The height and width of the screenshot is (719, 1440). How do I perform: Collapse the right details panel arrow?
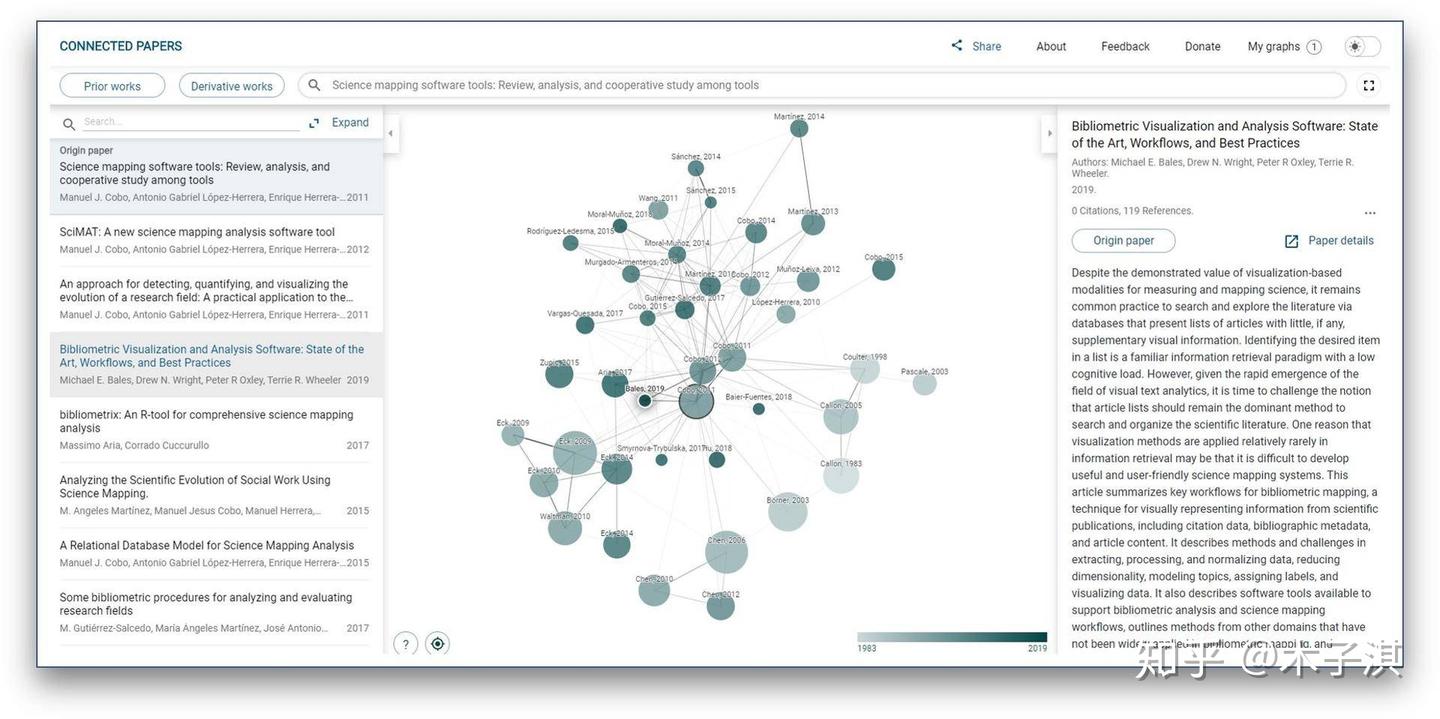click(1049, 133)
